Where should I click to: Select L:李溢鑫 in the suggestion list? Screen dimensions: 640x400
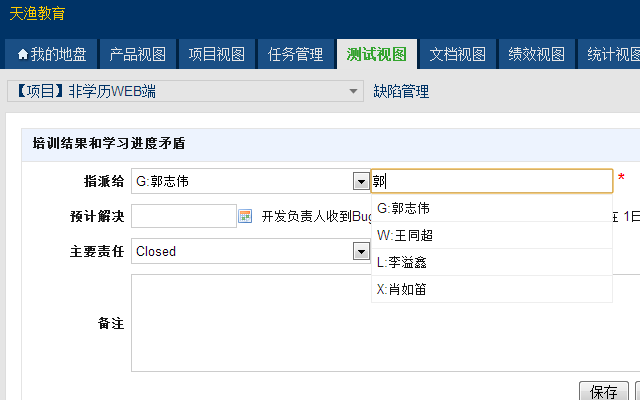point(405,263)
